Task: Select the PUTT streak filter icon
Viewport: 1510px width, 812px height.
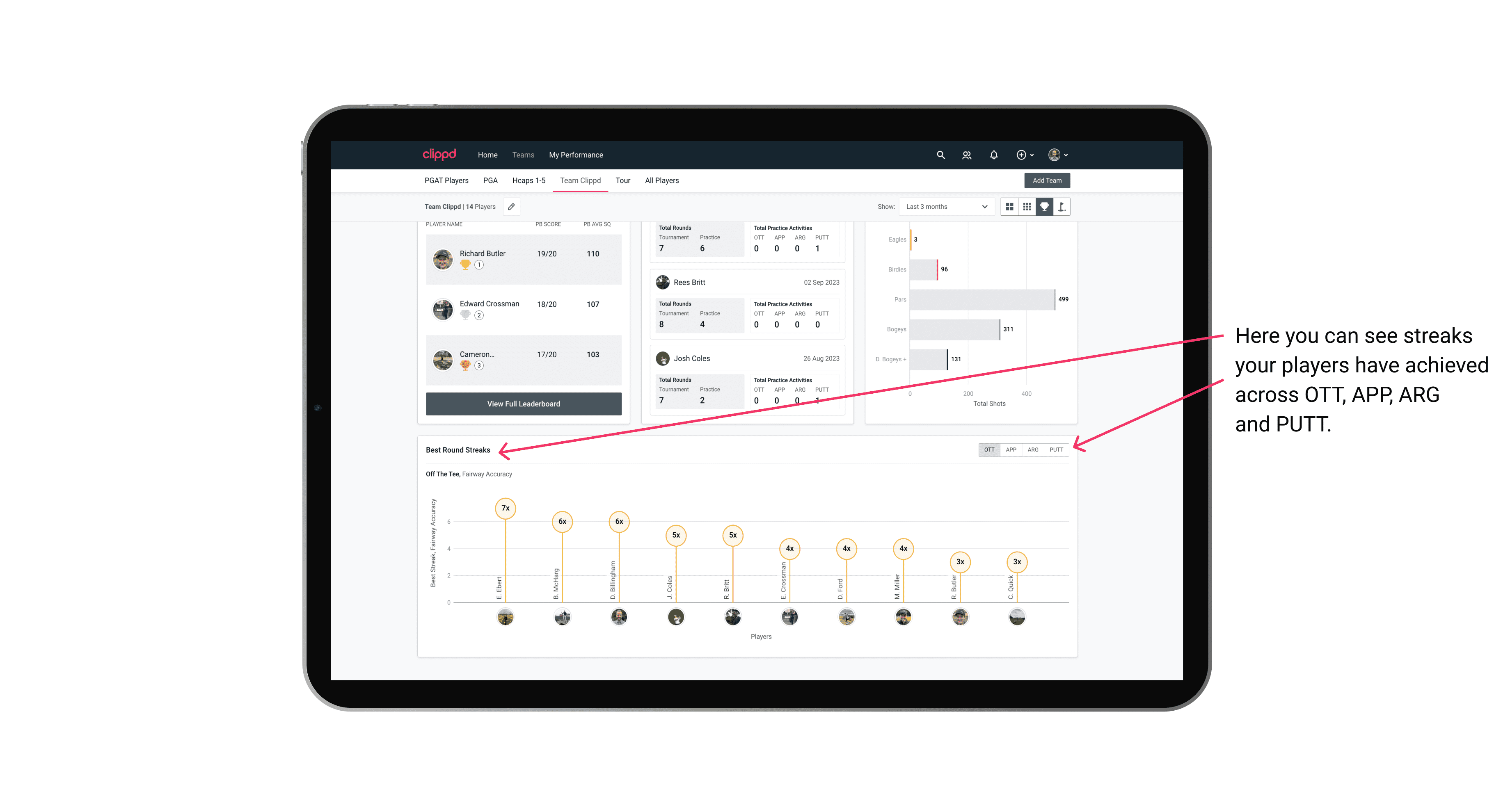Action: coord(1056,449)
